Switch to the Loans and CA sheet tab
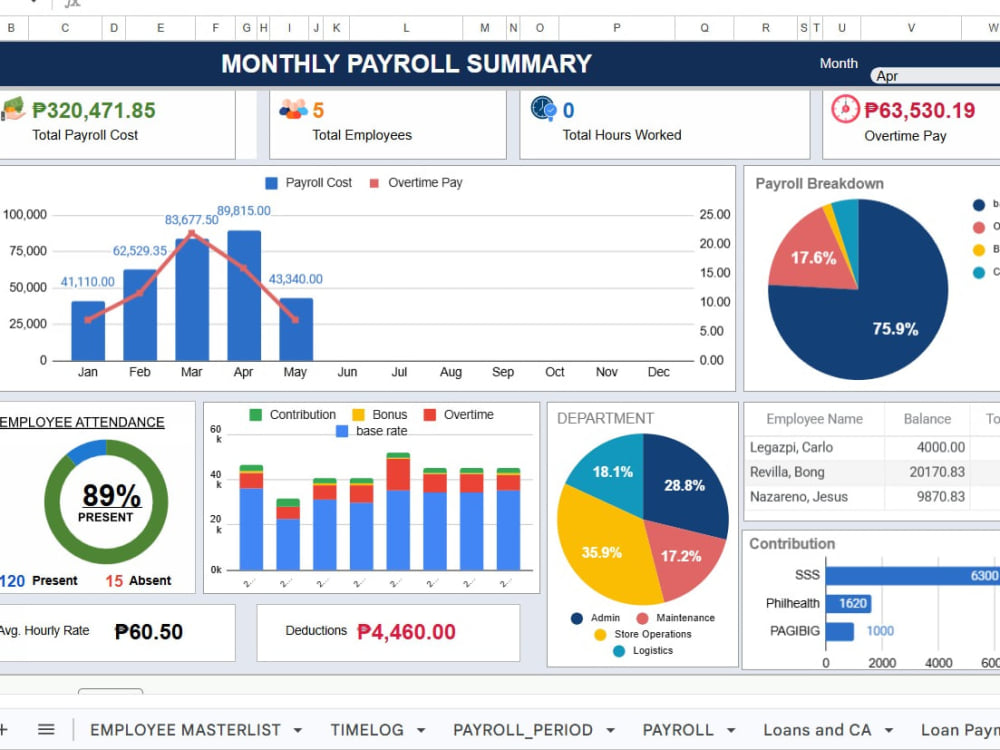 [817, 730]
